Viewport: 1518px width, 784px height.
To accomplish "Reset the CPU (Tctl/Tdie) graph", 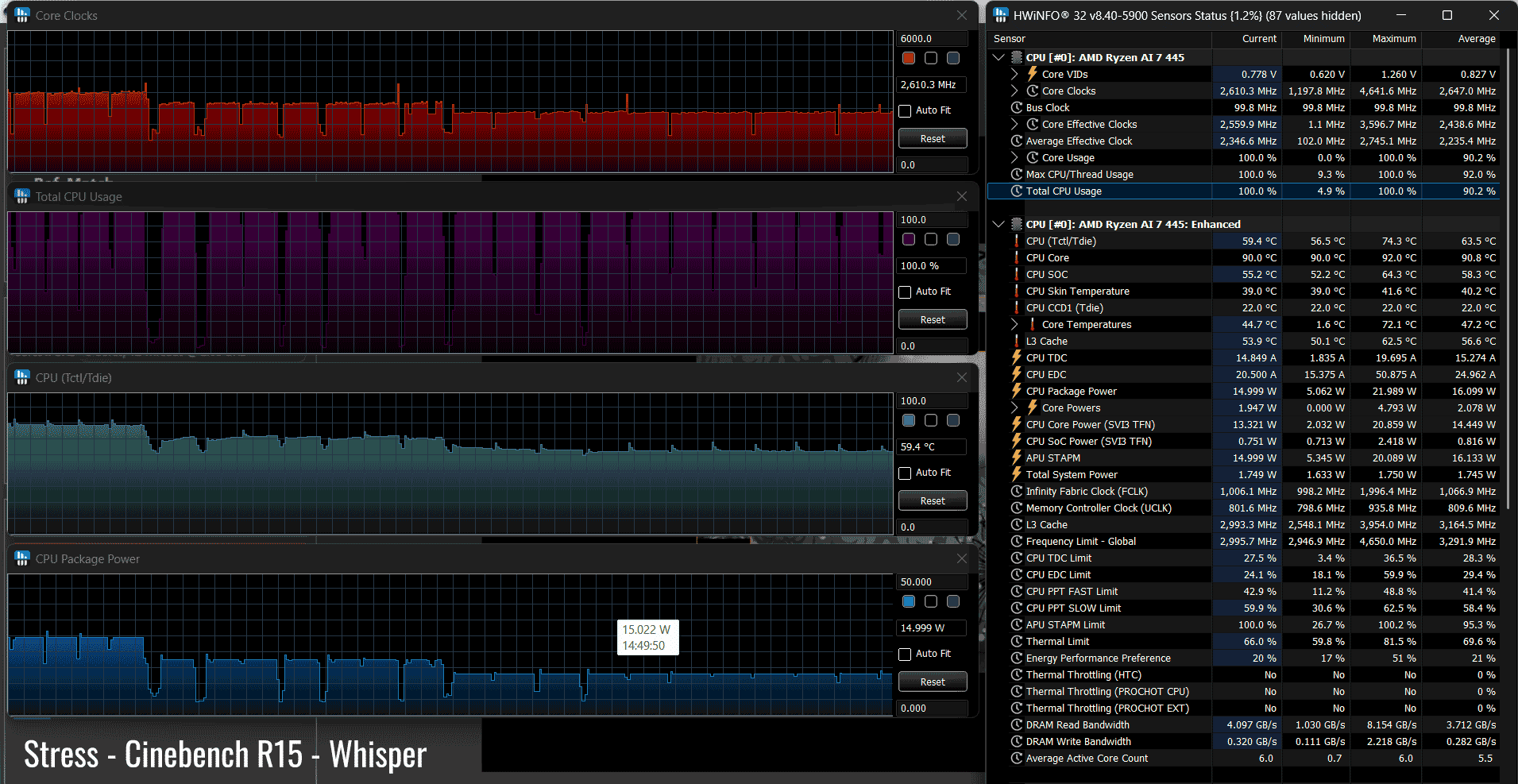I will pyautogui.click(x=933, y=500).
